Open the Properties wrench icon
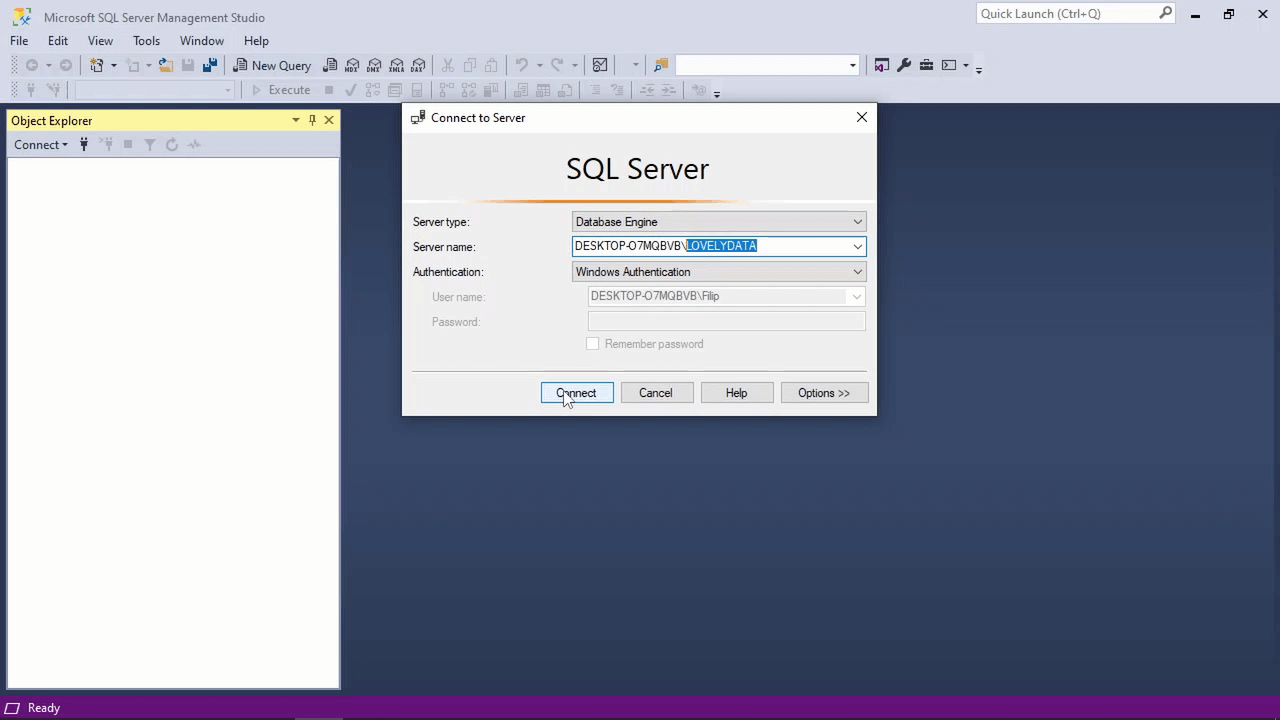 pos(904,65)
